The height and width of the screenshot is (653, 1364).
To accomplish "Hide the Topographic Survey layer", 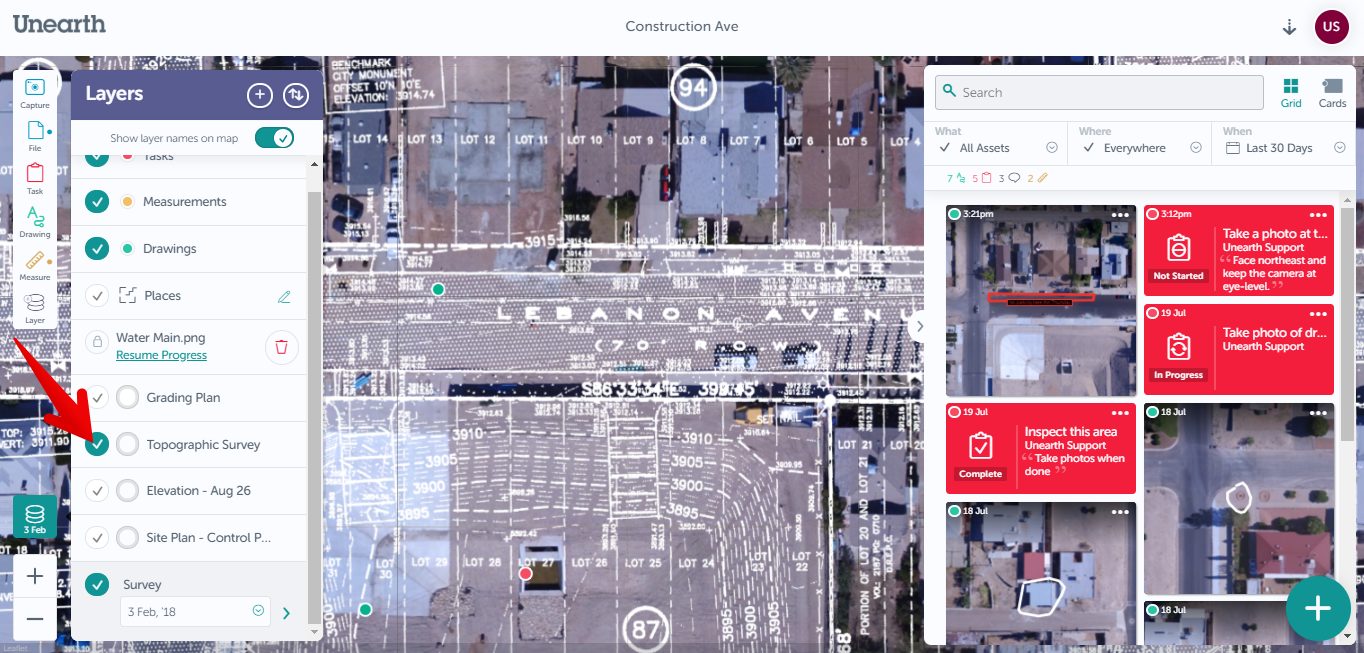I will pyautogui.click(x=97, y=445).
